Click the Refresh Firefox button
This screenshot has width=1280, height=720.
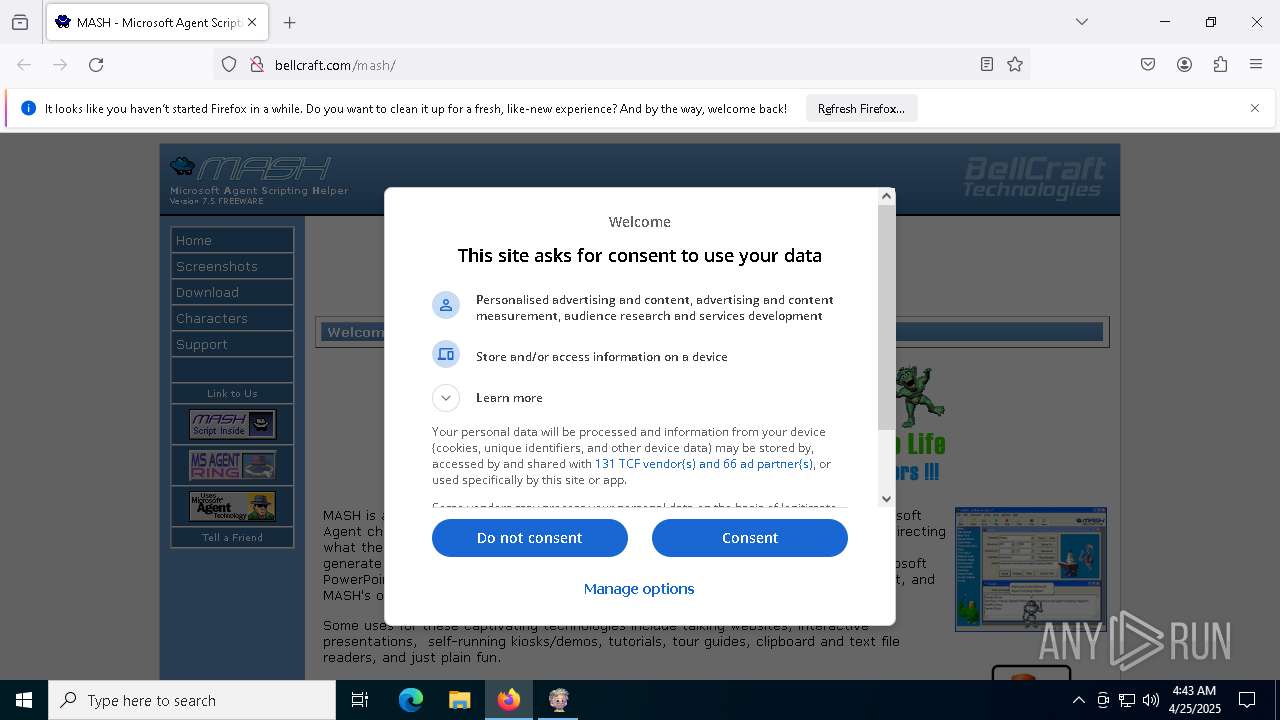click(861, 109)
